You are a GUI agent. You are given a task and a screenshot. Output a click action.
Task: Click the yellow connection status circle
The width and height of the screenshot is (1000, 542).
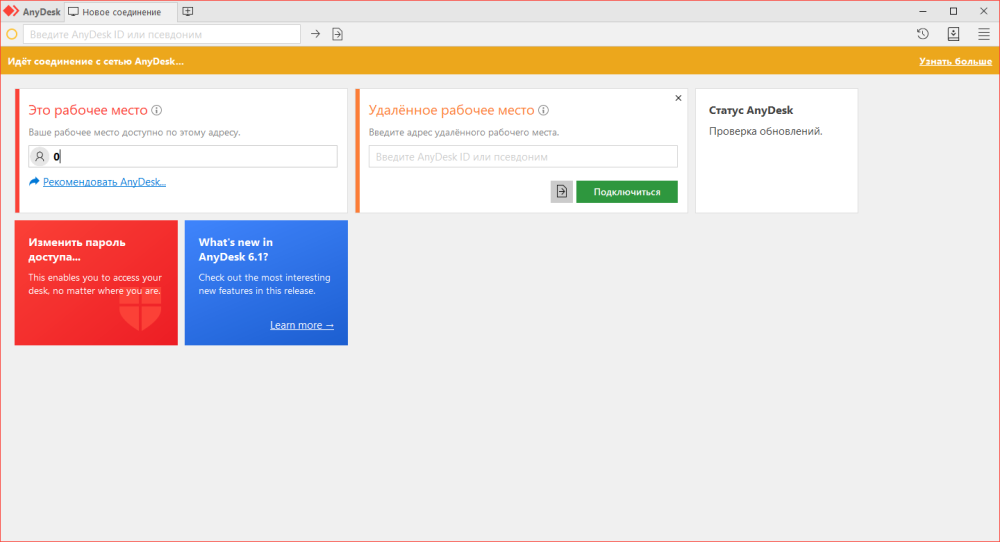click(x=11, y=34)
